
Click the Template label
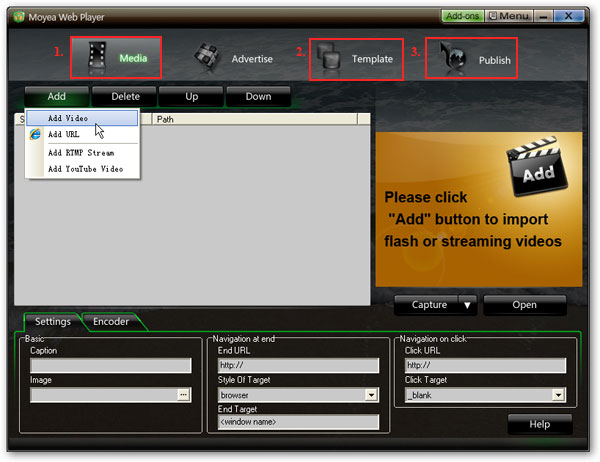372,59
